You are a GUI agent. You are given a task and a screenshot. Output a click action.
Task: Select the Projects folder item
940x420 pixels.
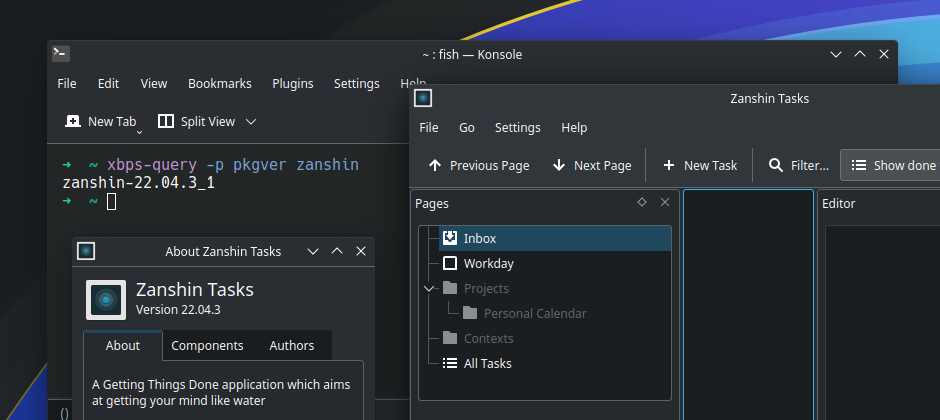486,289
